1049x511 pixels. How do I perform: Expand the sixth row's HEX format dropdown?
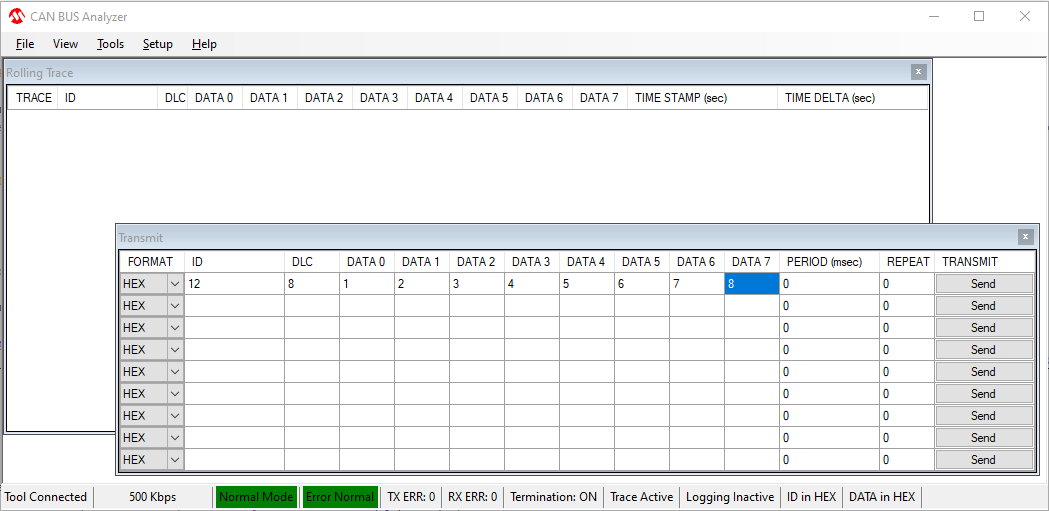(x=175, y=394)
